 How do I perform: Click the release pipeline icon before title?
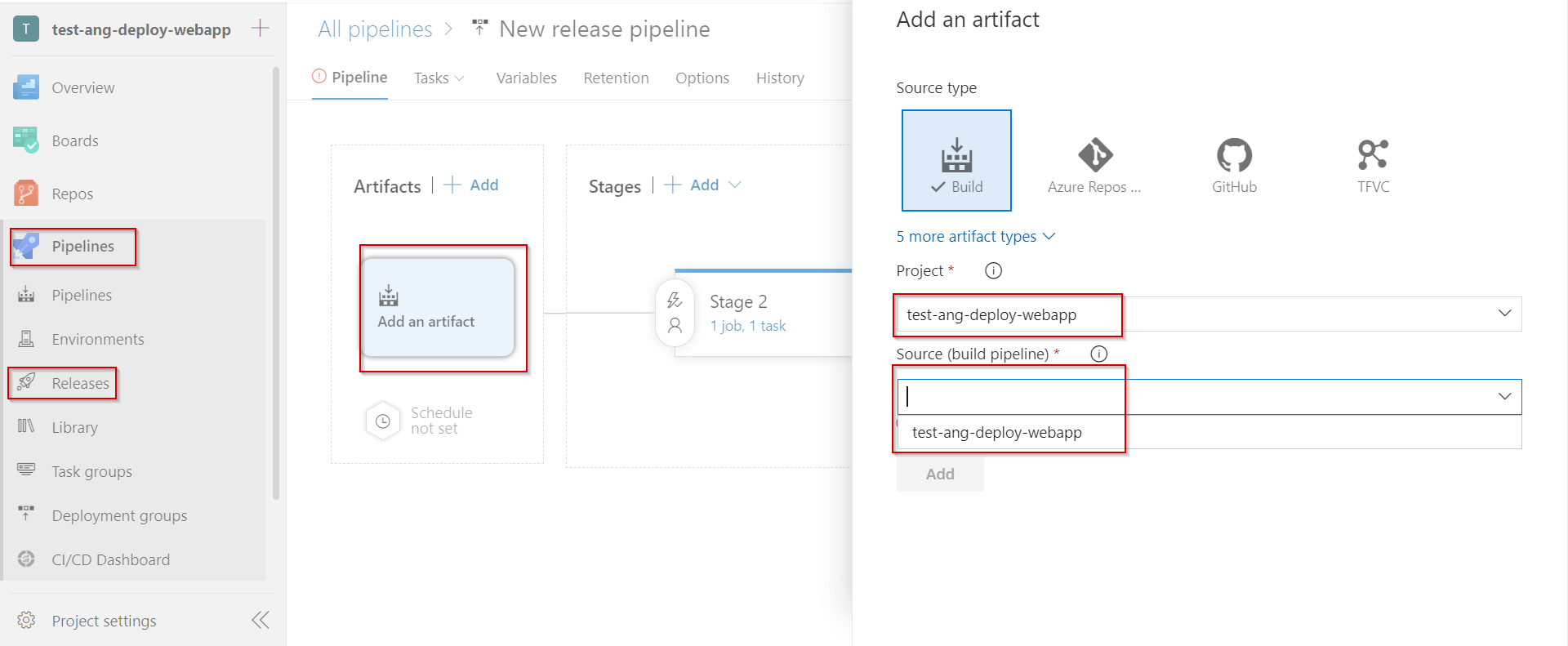click(480, 29)
